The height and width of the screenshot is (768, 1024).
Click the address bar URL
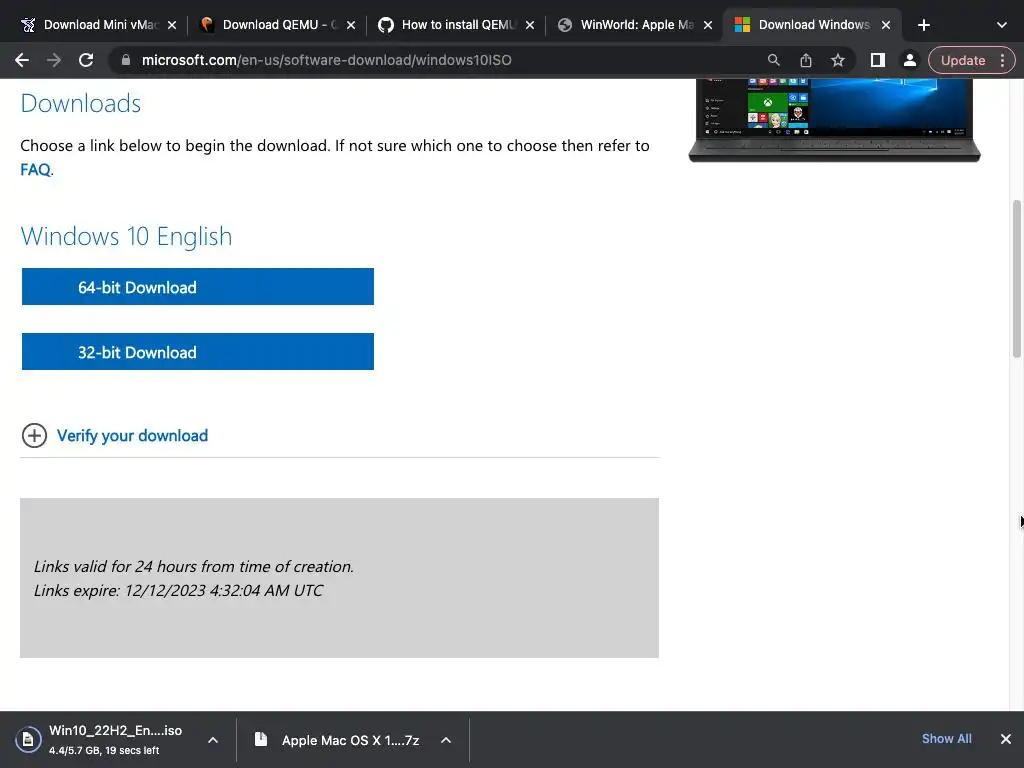click(x=327, y=60)
